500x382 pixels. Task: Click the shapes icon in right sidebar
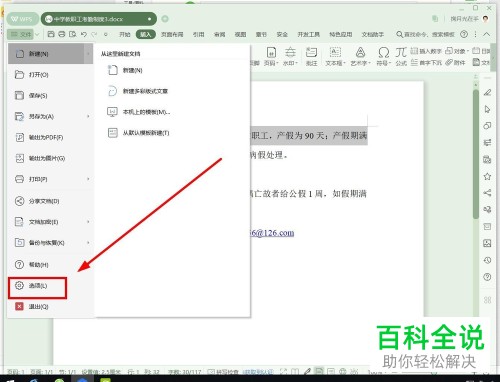coord(487,126)
